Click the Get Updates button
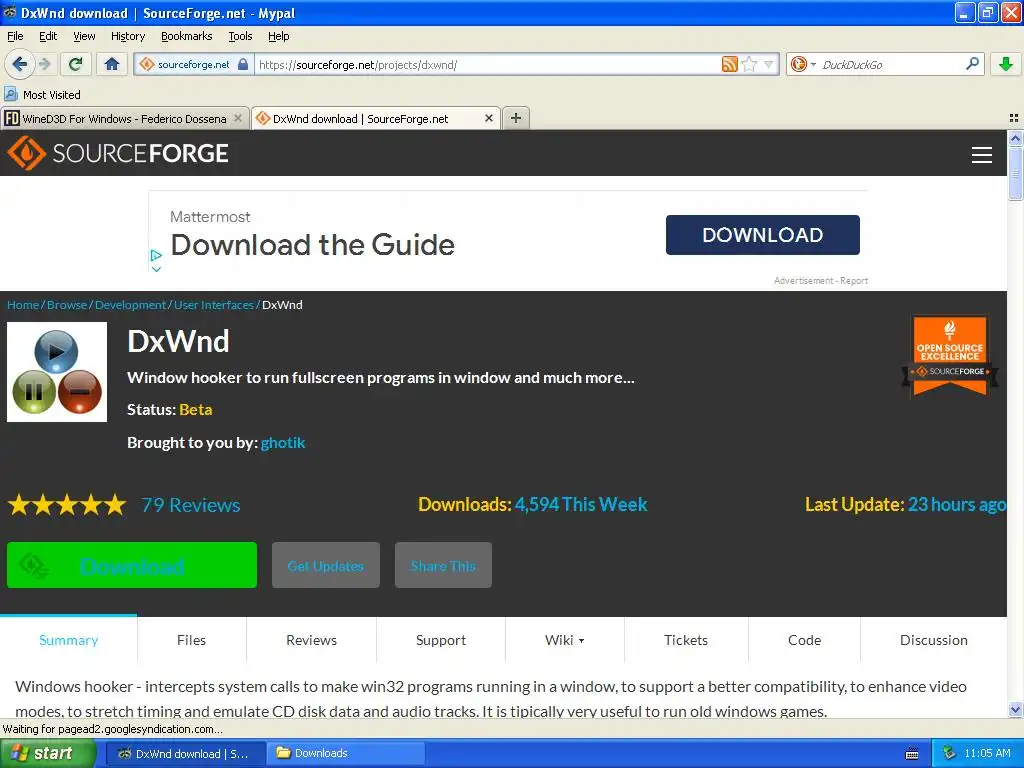 coord(326,565)
